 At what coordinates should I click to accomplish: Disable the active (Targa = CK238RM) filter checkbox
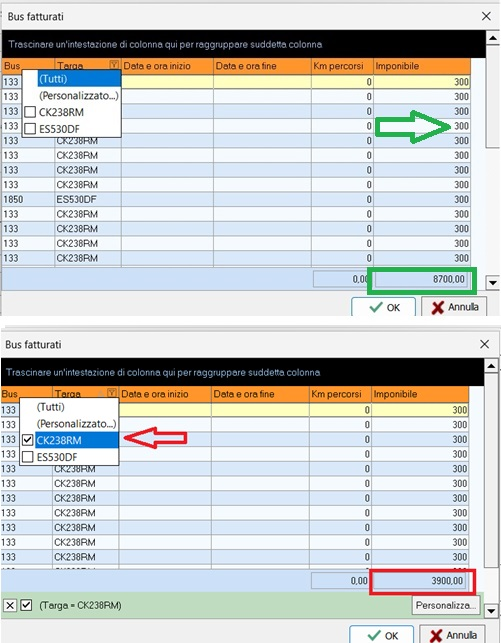(26, 605)
